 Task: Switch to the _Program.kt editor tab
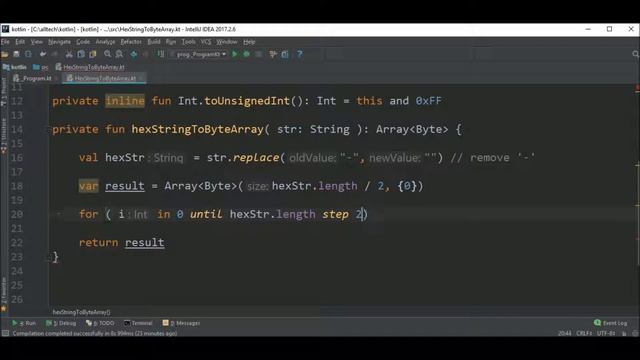(33, 78)
